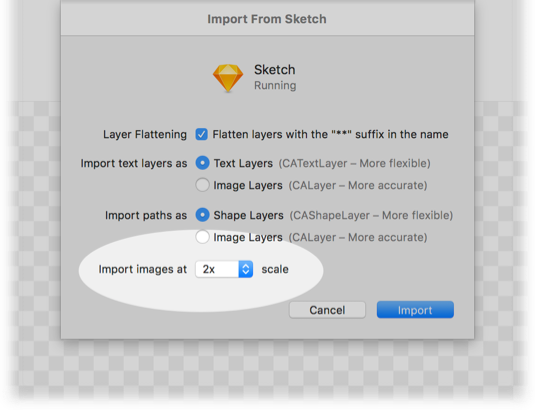The height and width of the screenshot is (410, 535).
Task: Click the Sketch application name label
Action: click(x=275, y=70)
